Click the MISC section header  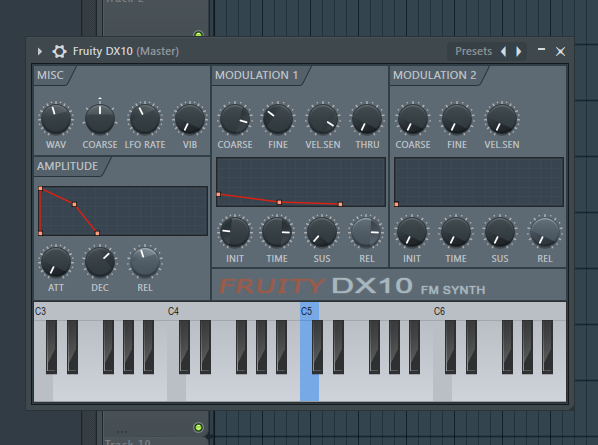50,75
